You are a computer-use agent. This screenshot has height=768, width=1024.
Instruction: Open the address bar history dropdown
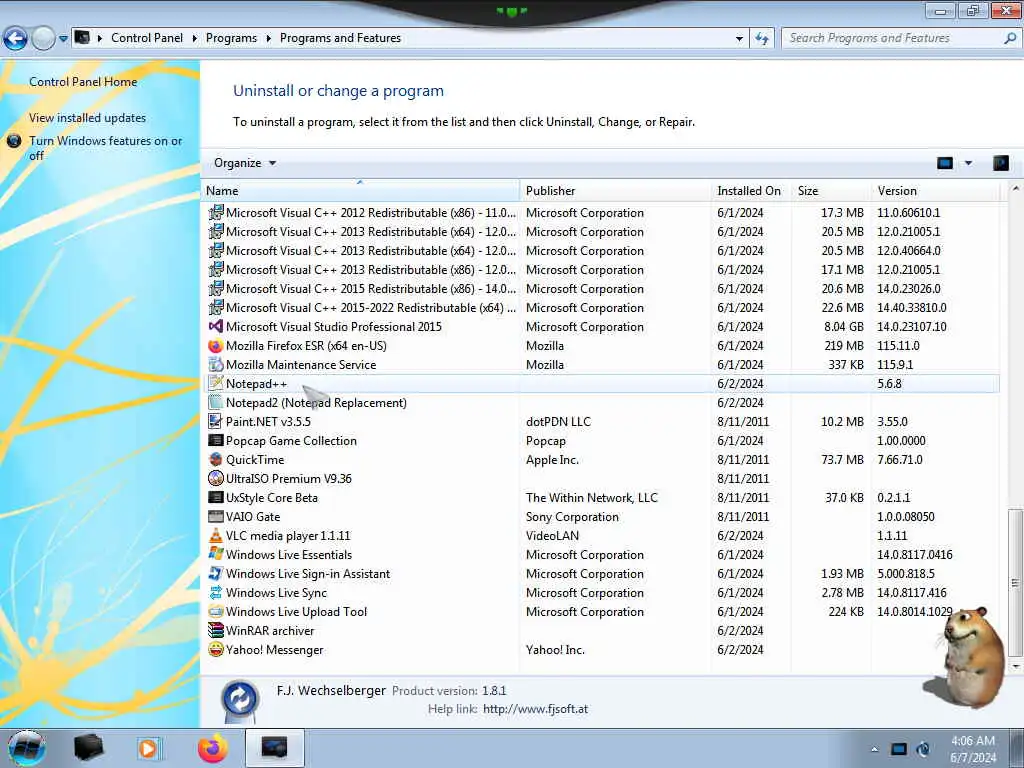(x=739, y=39)
